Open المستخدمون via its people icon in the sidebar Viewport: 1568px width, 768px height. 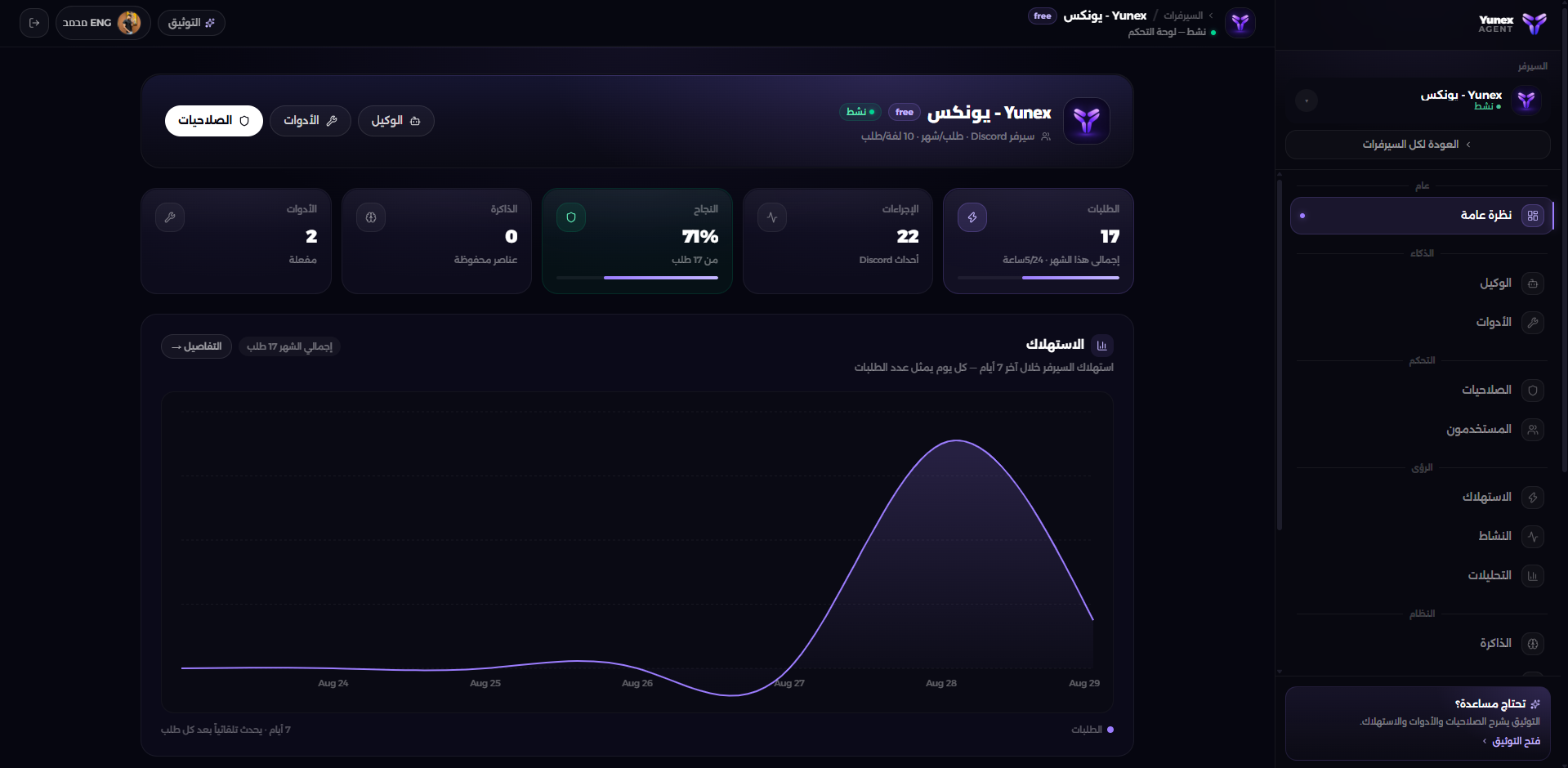pos(1533,430)
